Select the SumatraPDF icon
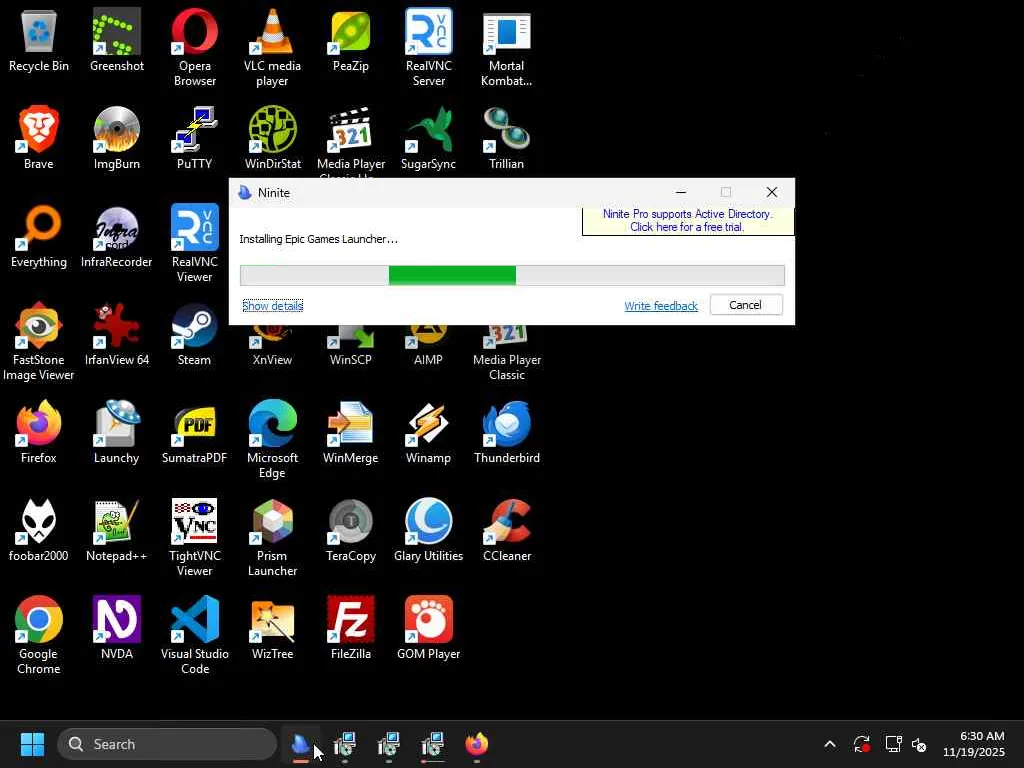 195,432
